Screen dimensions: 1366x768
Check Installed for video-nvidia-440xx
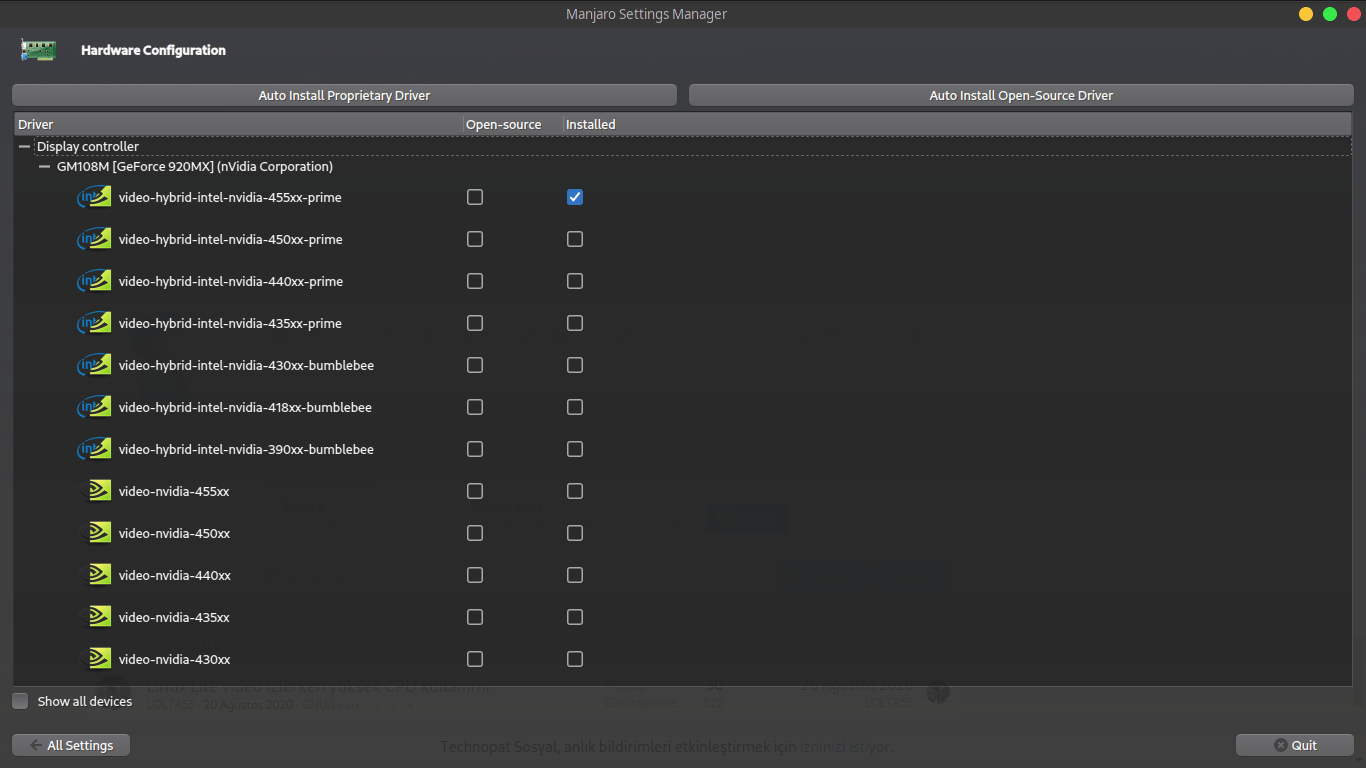pyautogui.click(x=575, y=575)
